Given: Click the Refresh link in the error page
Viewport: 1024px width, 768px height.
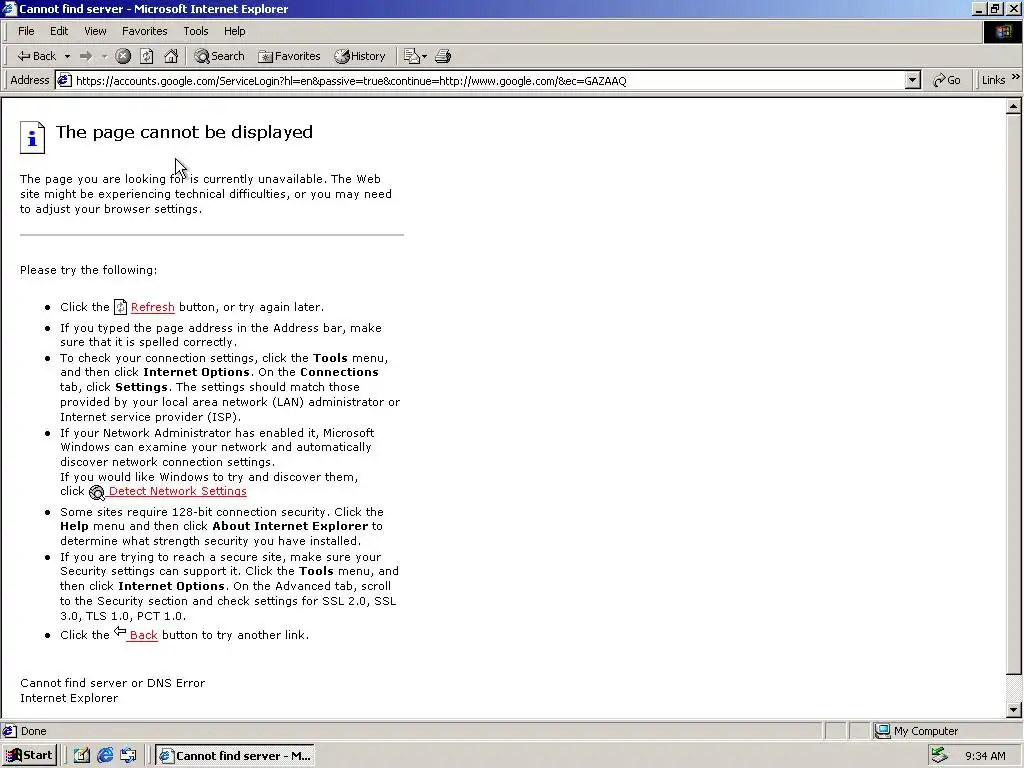Looking at the screenshot, I should click(153, 307).
